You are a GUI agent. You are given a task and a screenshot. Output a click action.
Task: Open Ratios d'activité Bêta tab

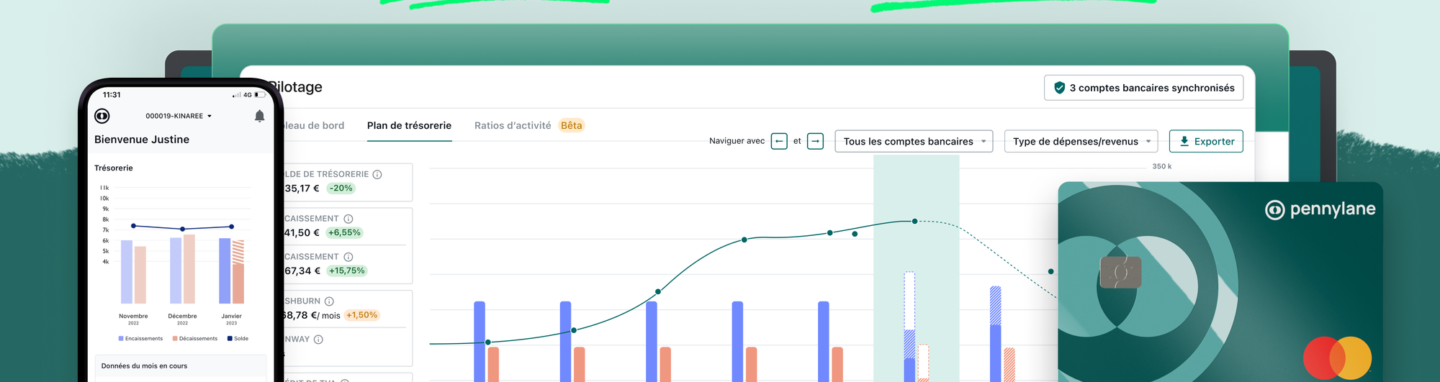[529, 126]
